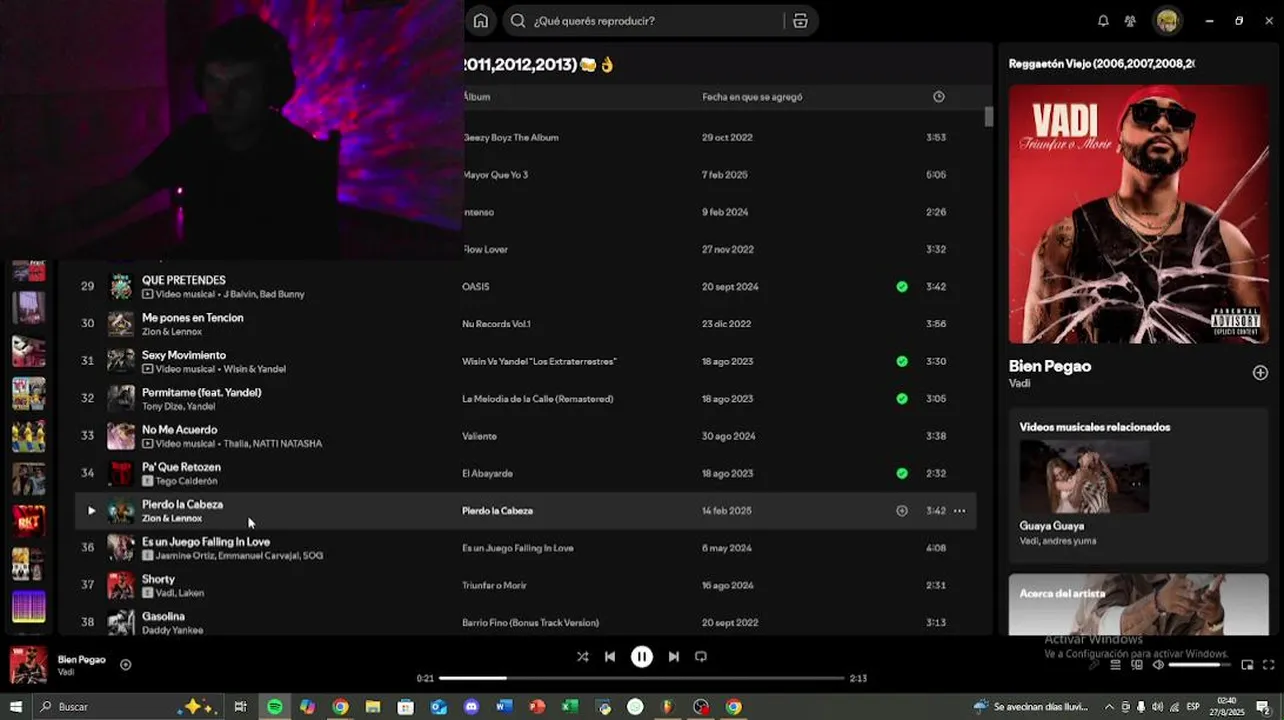Image resolution: width=1284 pixels, height=720 pixels.
Task: Open the play queue icon
Action: [x=1115, y=665]
